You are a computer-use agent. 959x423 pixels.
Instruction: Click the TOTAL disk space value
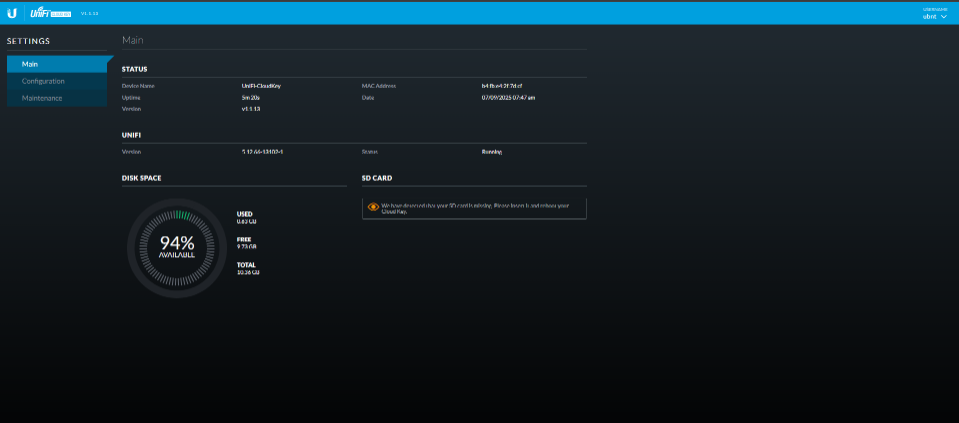point(248,272)
